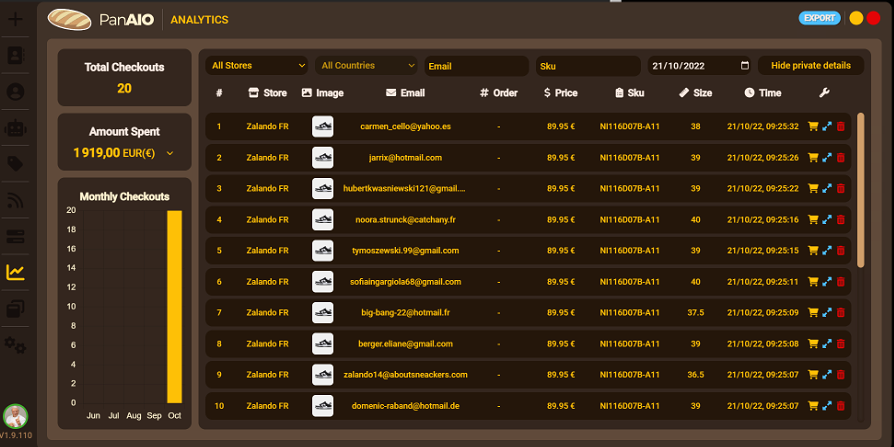Click the cart icon for domenic-raband row

tap(814, 406)
